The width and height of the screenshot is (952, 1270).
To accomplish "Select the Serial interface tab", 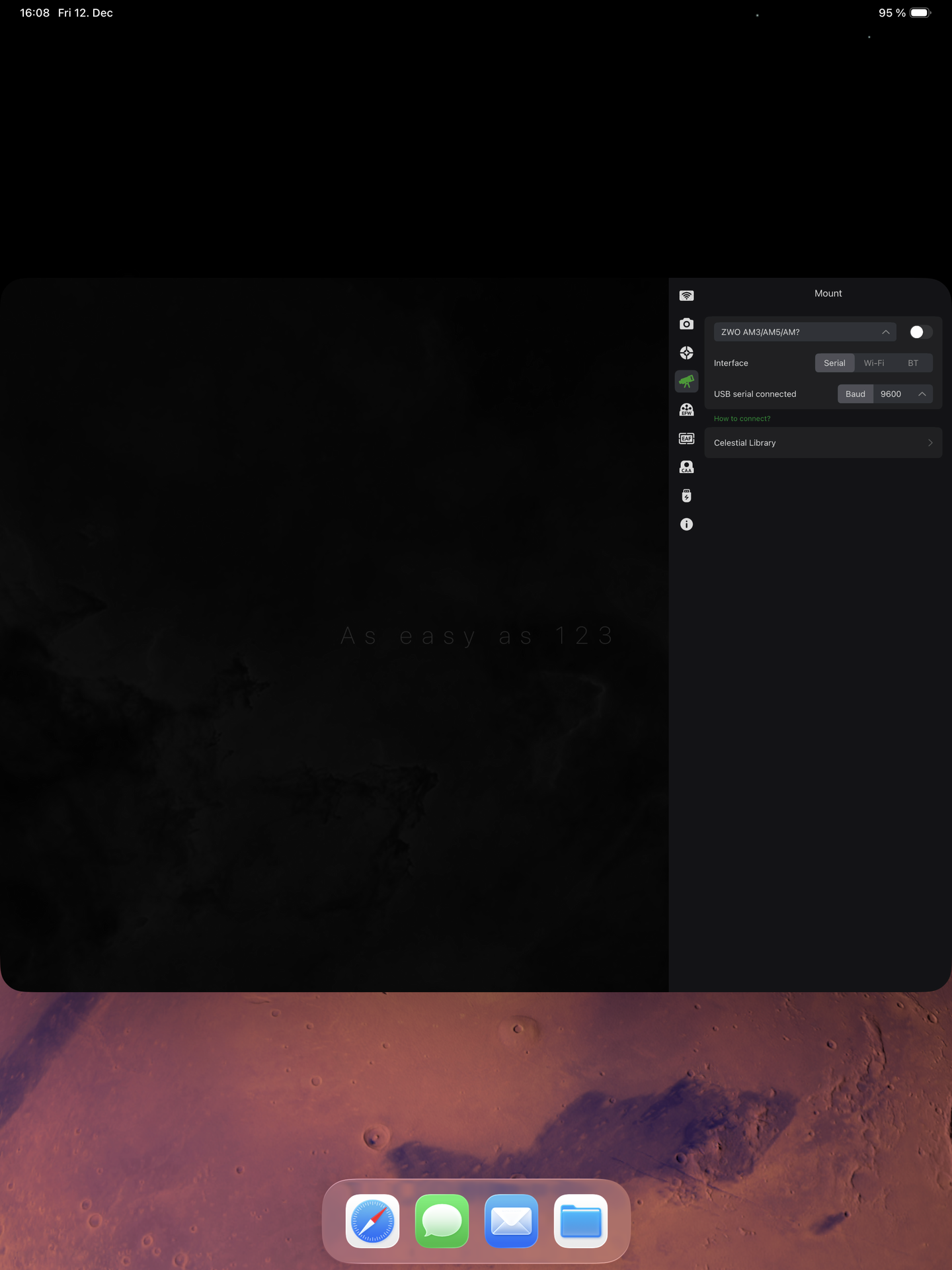I will click(834, 363).
